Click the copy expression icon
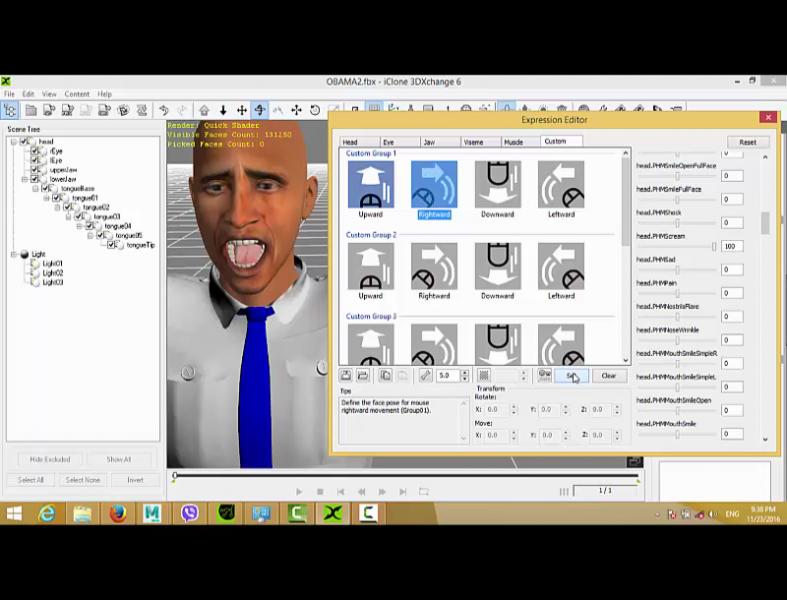 (385, 375)
